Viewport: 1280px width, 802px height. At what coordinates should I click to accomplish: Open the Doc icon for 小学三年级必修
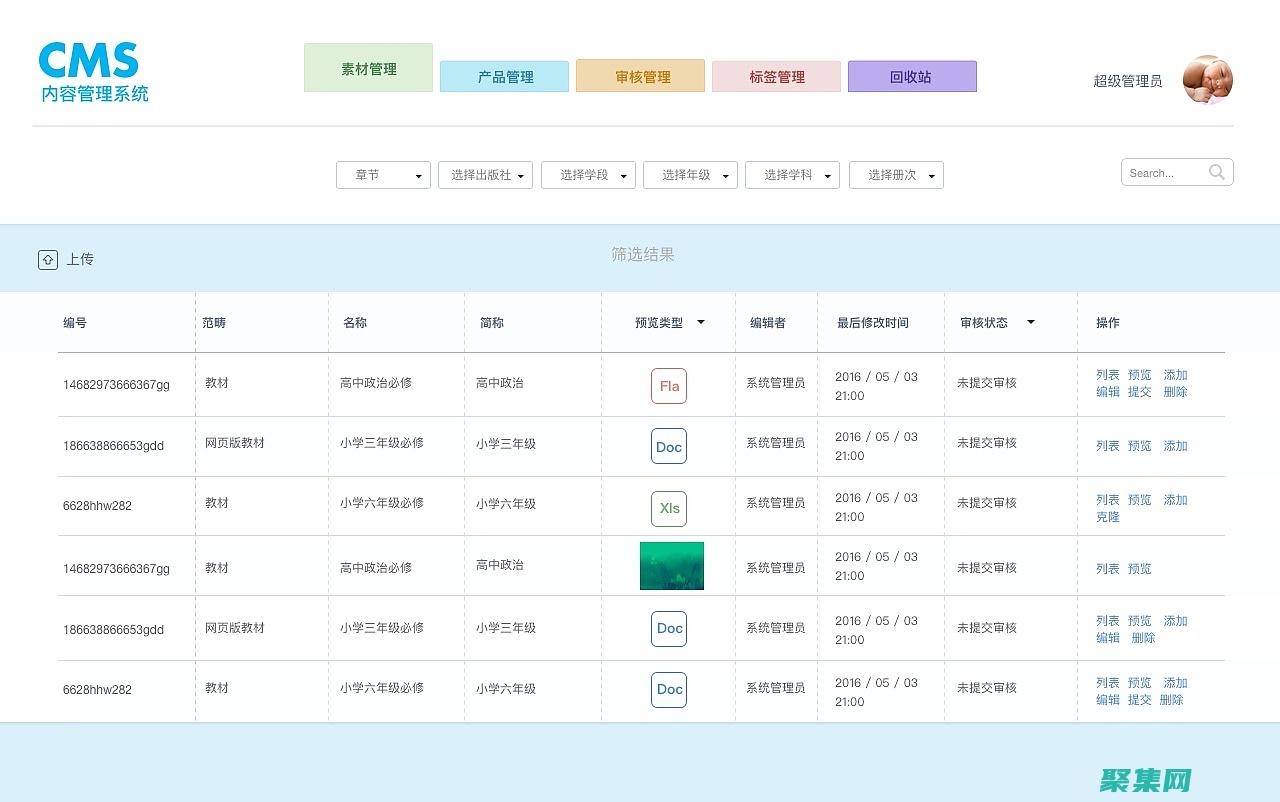click(x=669, y=447)
